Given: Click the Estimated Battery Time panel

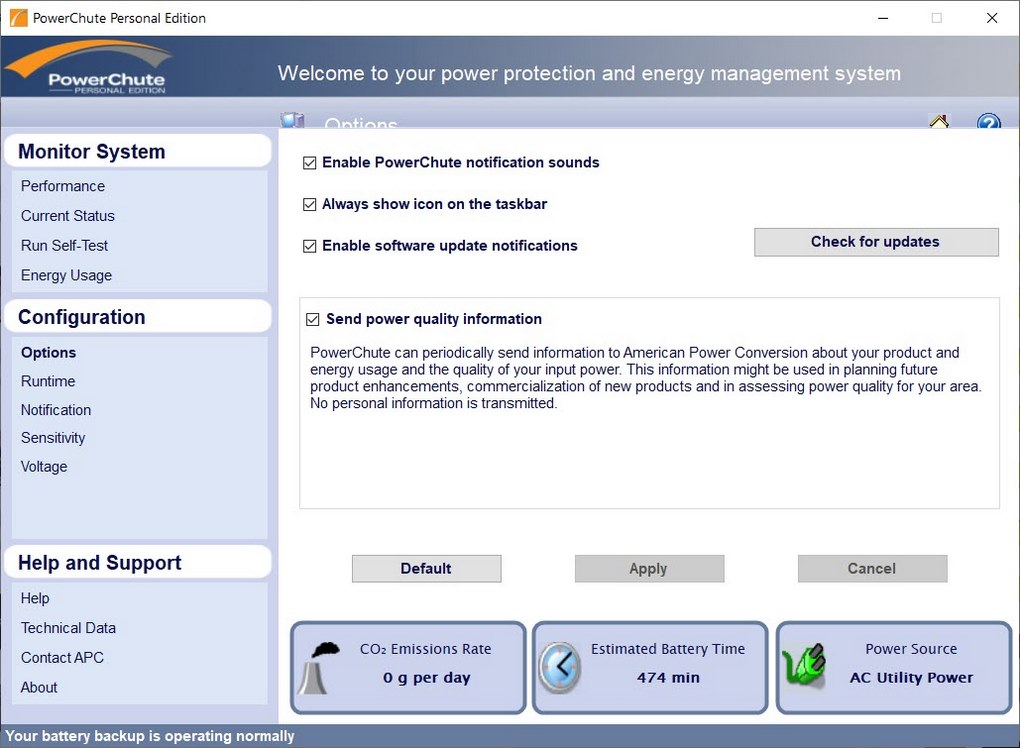Looking at the screenshot, I should (x=651, y=667).
